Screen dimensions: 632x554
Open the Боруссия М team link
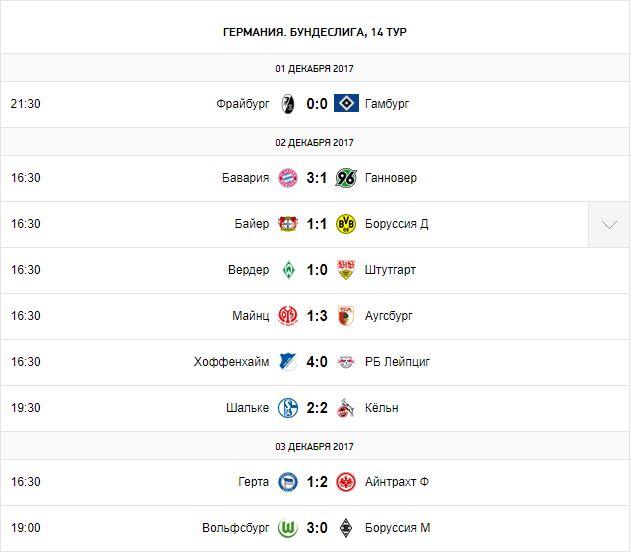(x=400, y=528)
